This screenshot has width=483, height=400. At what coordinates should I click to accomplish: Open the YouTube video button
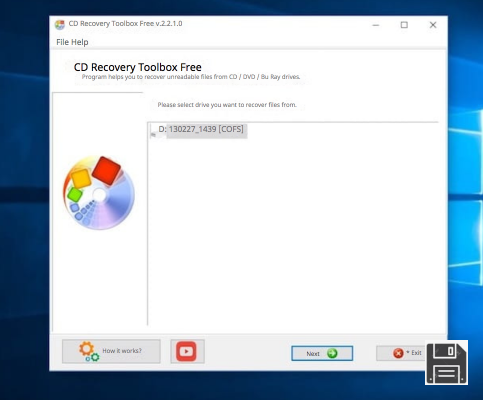[187, 351]
